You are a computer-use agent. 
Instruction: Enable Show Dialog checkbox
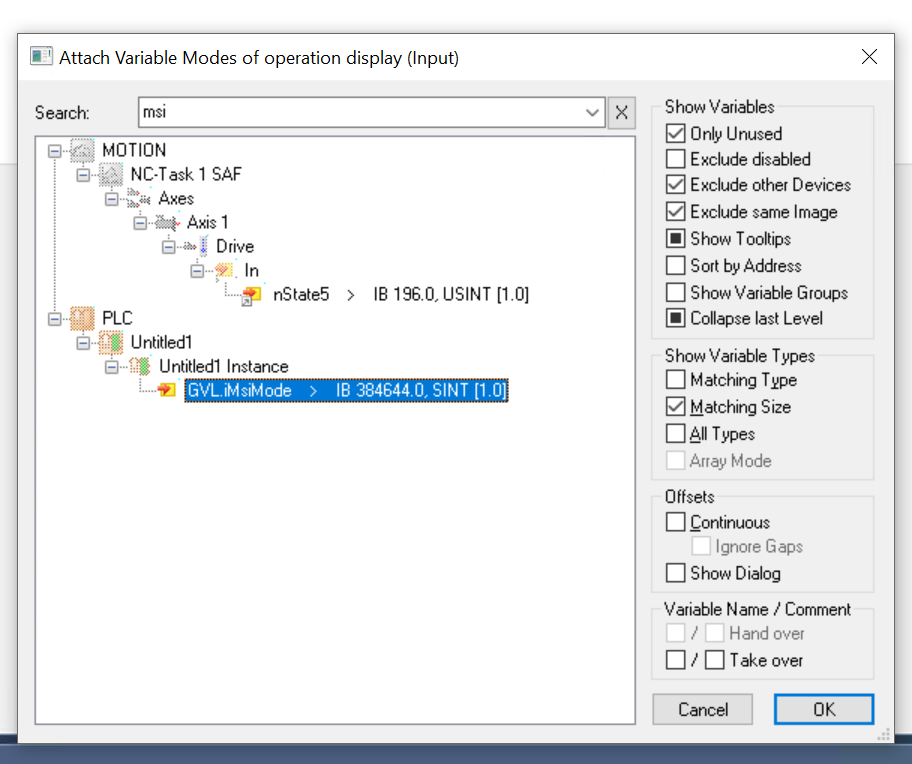point(675,573)
